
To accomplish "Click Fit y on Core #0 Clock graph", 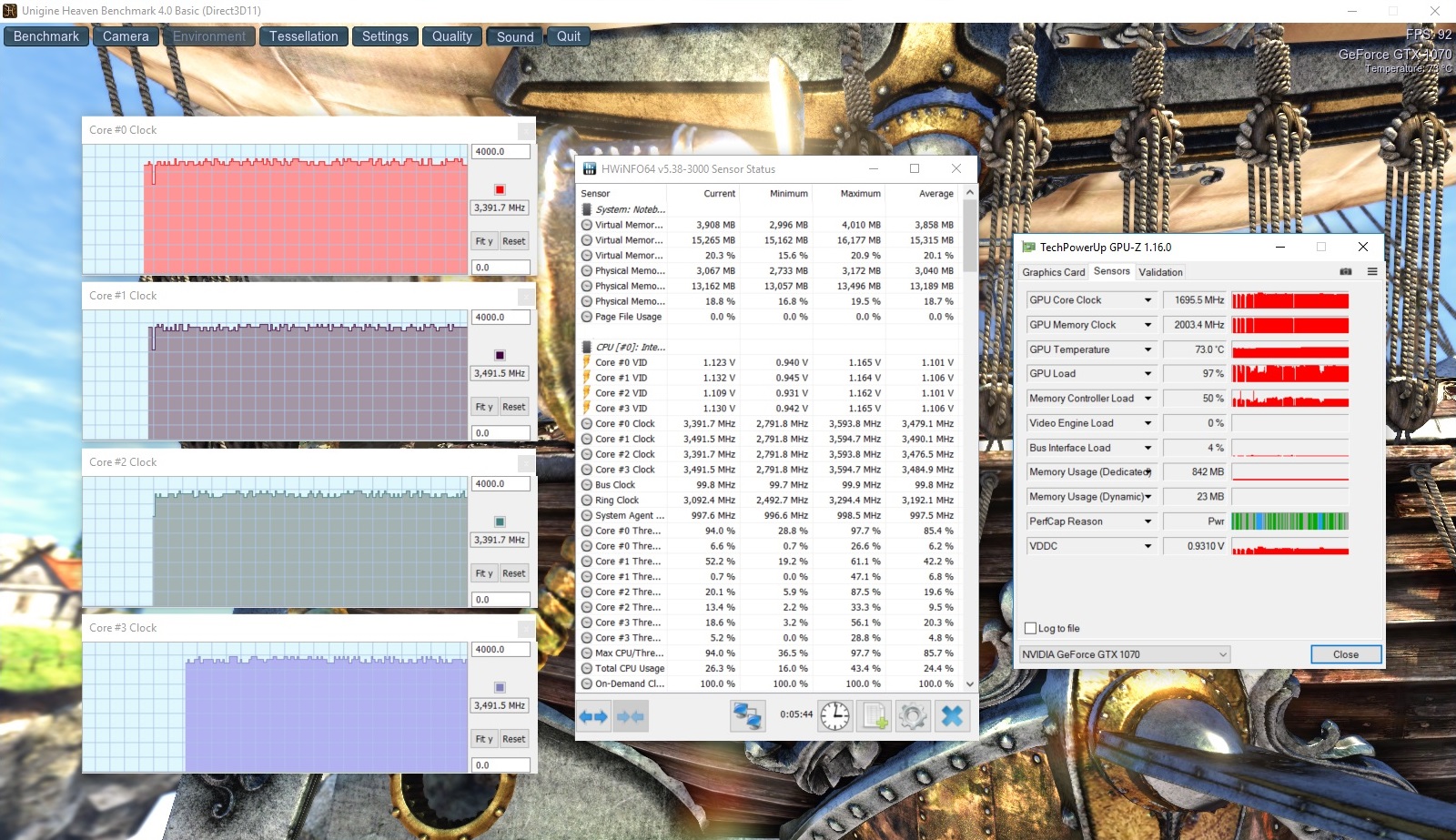I will (484, 241).
